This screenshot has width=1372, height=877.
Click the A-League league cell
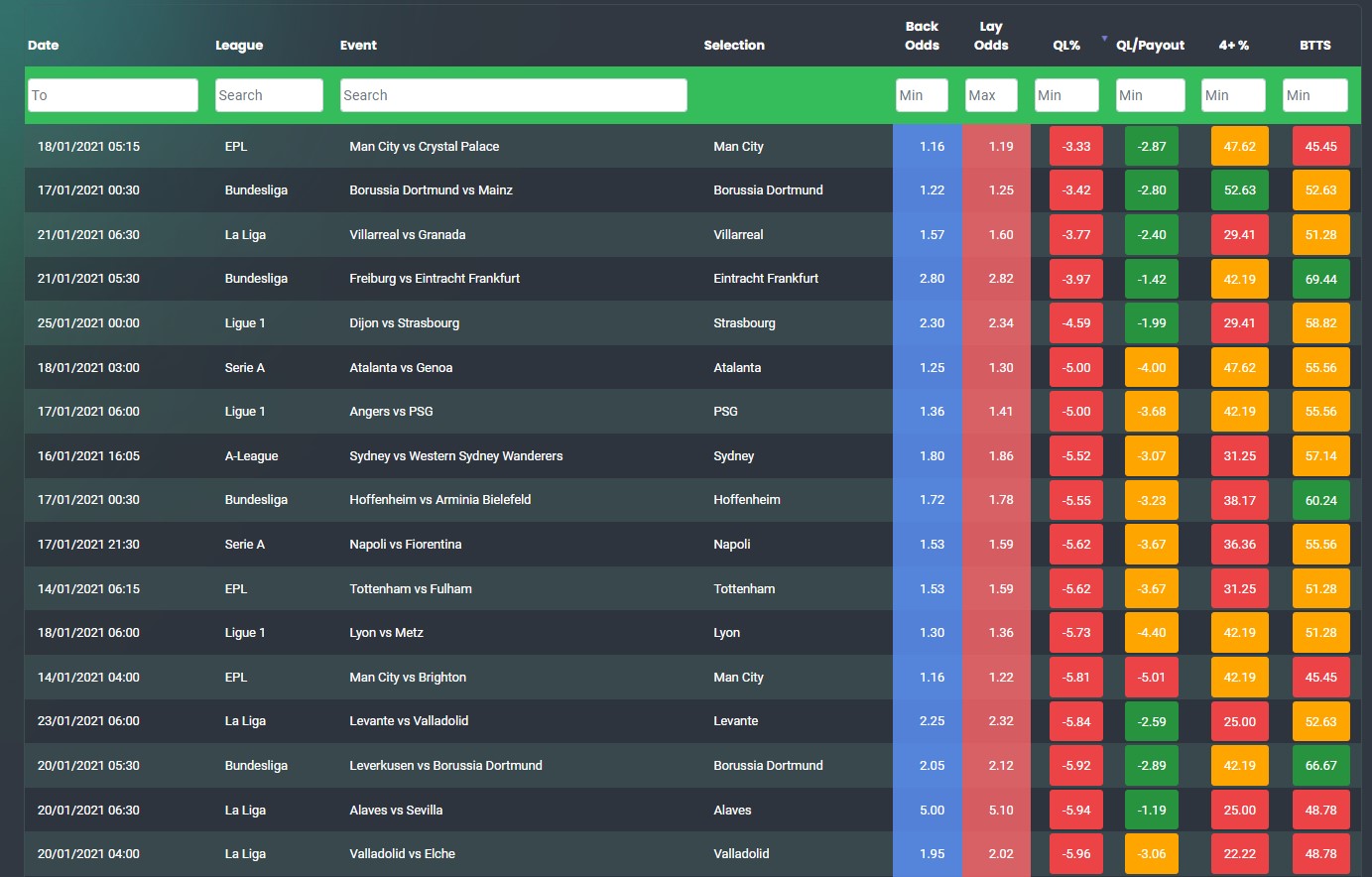[x=251, y=455]
